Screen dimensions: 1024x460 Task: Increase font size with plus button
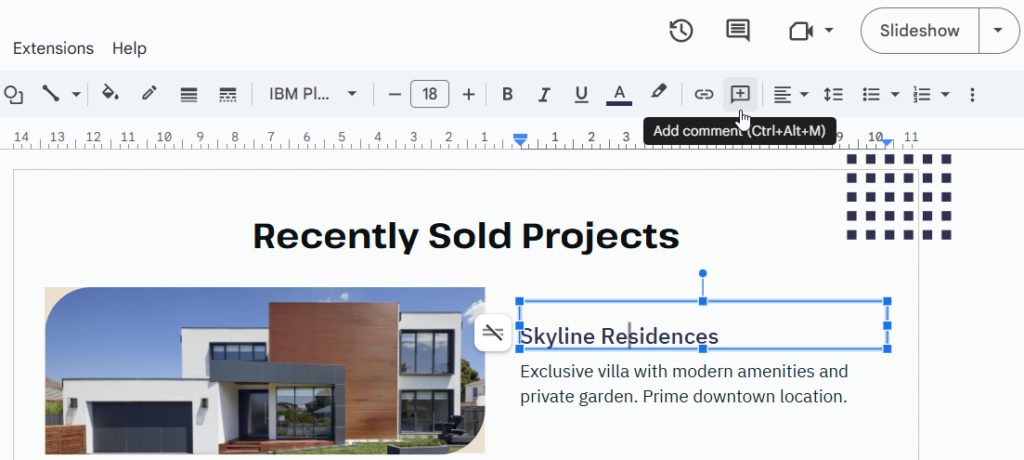tap(468, 94)
